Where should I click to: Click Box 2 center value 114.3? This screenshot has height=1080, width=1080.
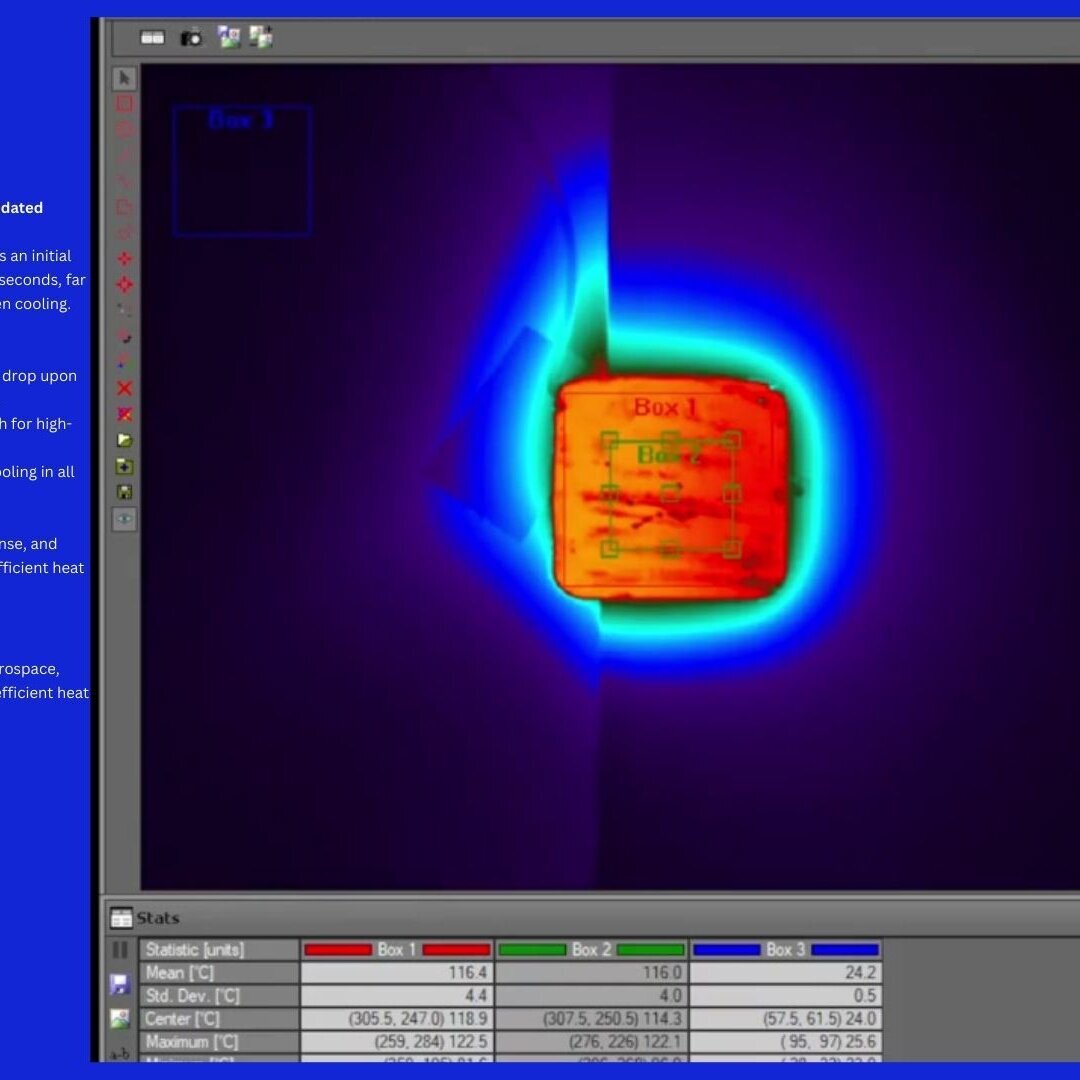pyautogui.click(x=592, y=1019)
